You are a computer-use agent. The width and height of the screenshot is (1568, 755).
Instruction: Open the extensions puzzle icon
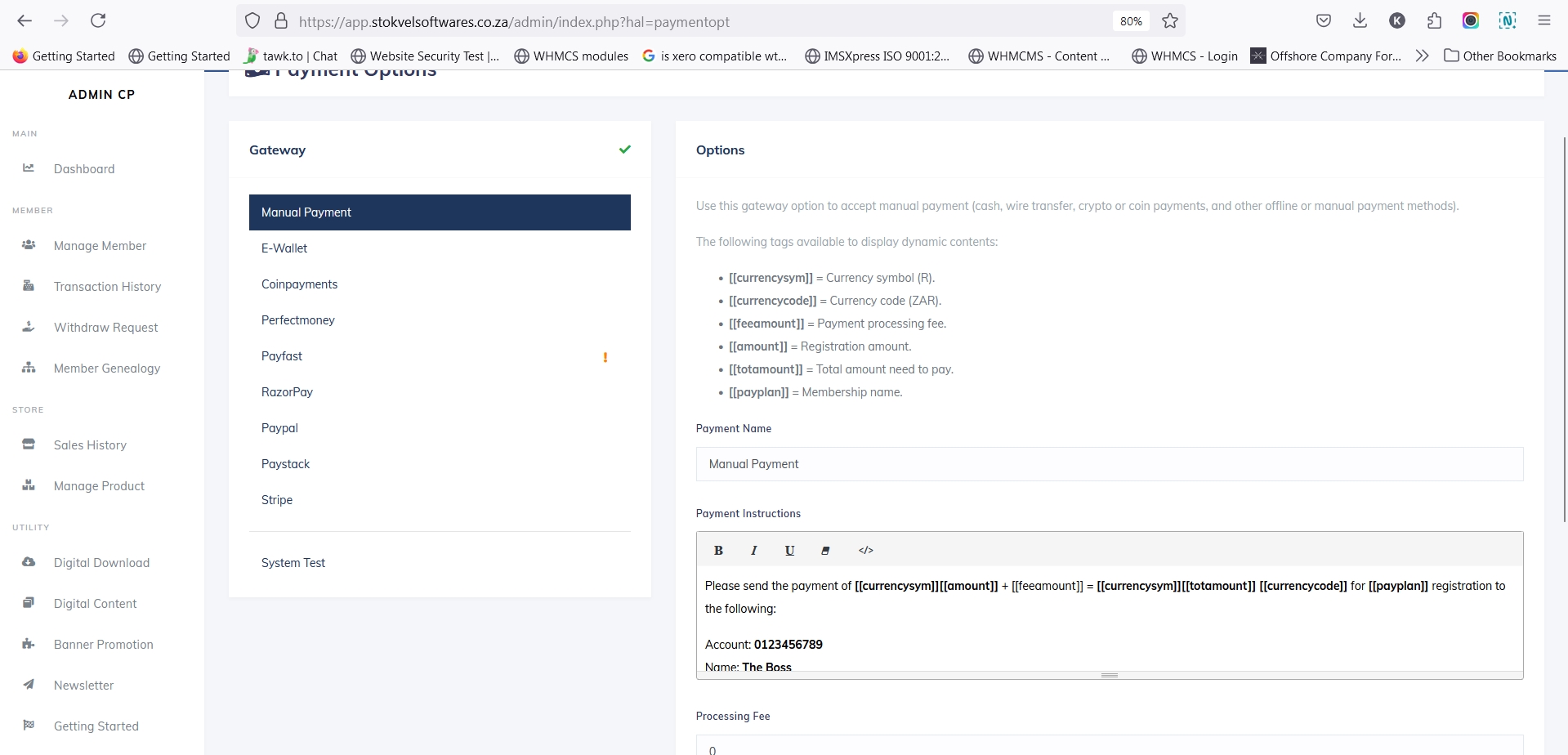click(x=1434, y=20)
